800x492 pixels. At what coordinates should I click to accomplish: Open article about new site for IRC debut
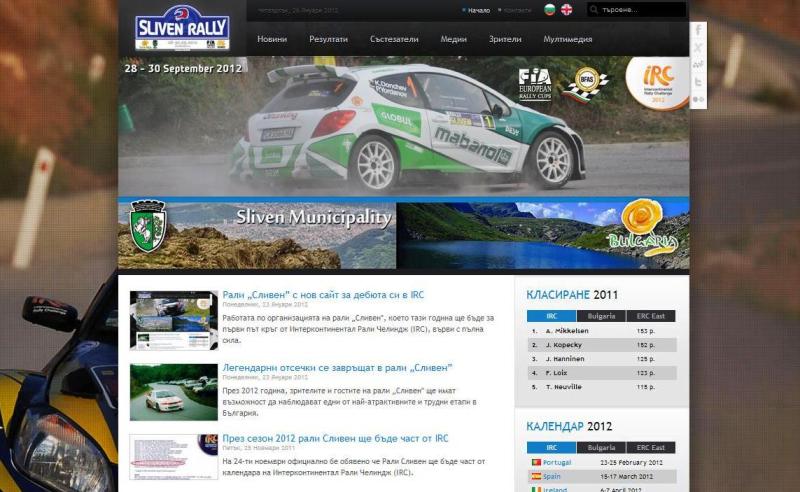coord(323,294)
